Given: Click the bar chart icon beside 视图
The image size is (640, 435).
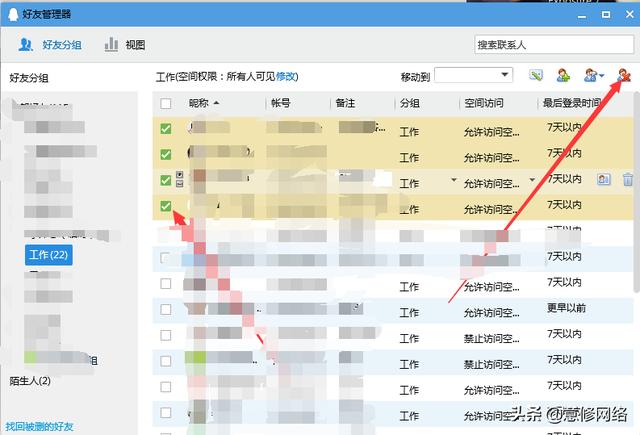Looking at the screenshot, I should (111, 44).
